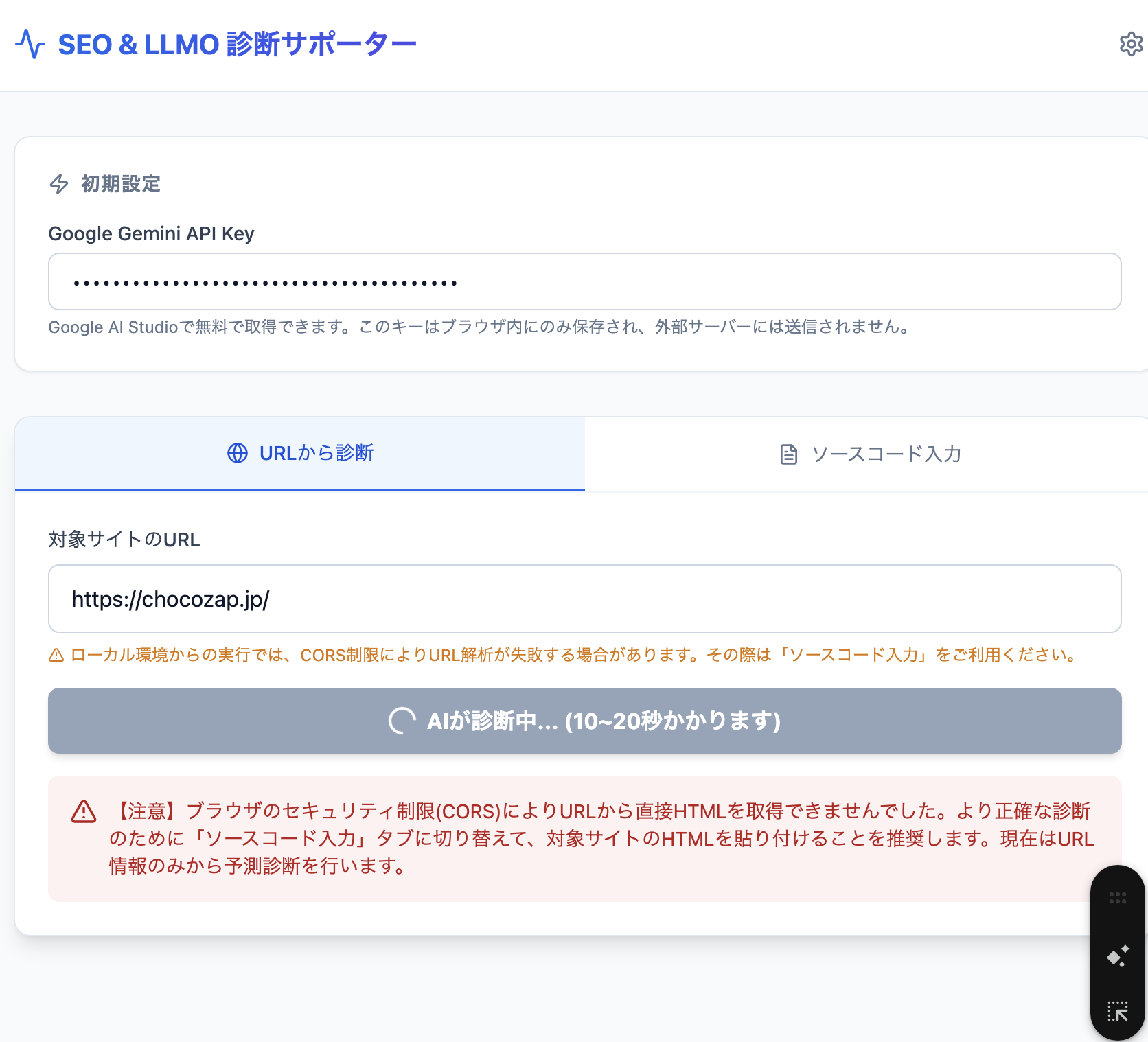
Task: Click the AIが診断中 progress button
Action: [583, 721]
